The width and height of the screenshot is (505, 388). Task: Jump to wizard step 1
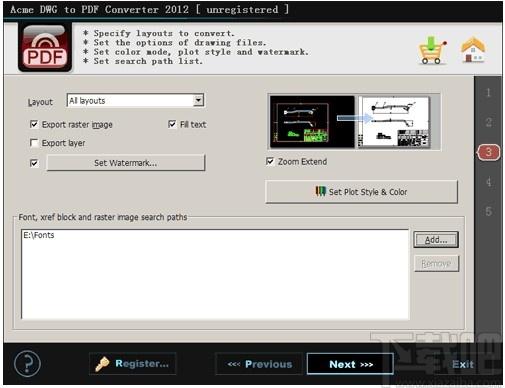pos(488,93)
